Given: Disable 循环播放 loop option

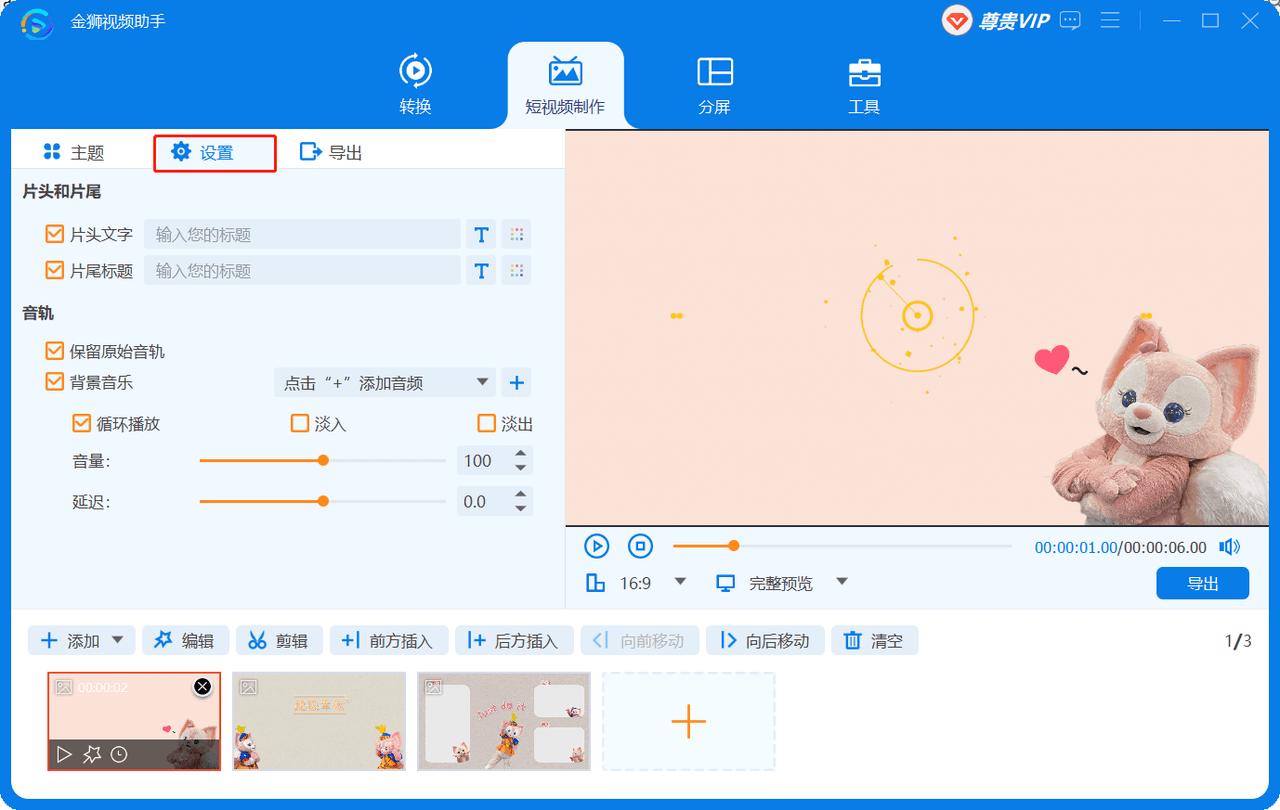Looking at the screenshot, I should click(x=82, y=423).
